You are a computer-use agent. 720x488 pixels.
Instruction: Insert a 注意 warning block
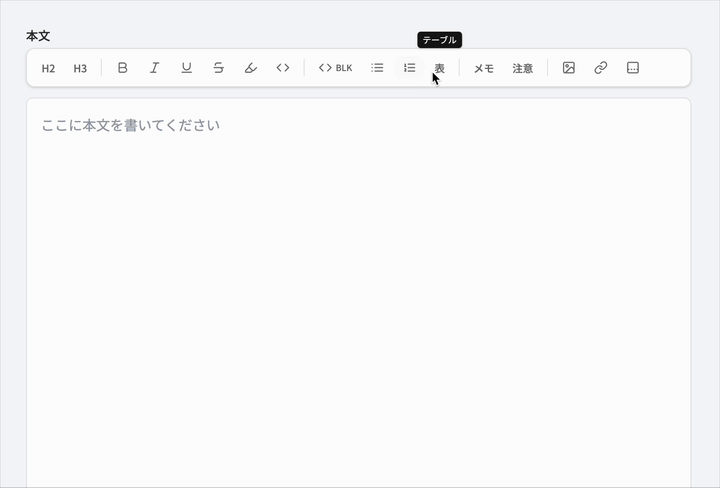(523, 68)
